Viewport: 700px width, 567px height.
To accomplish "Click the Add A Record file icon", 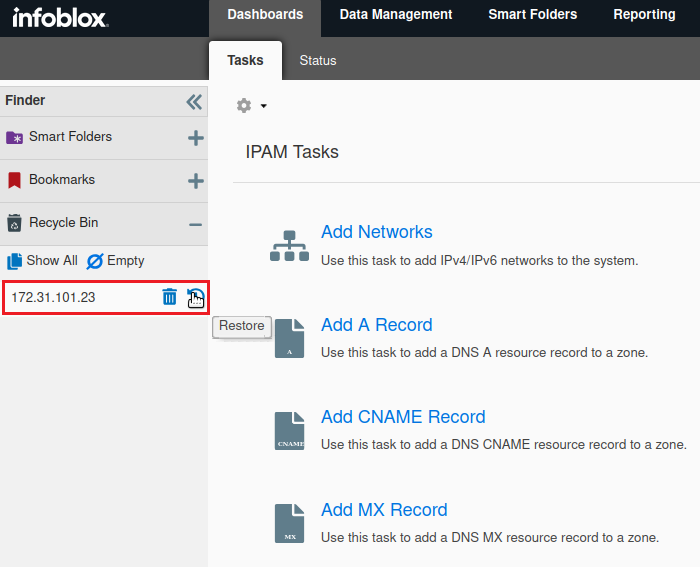I will coord(289,339).
